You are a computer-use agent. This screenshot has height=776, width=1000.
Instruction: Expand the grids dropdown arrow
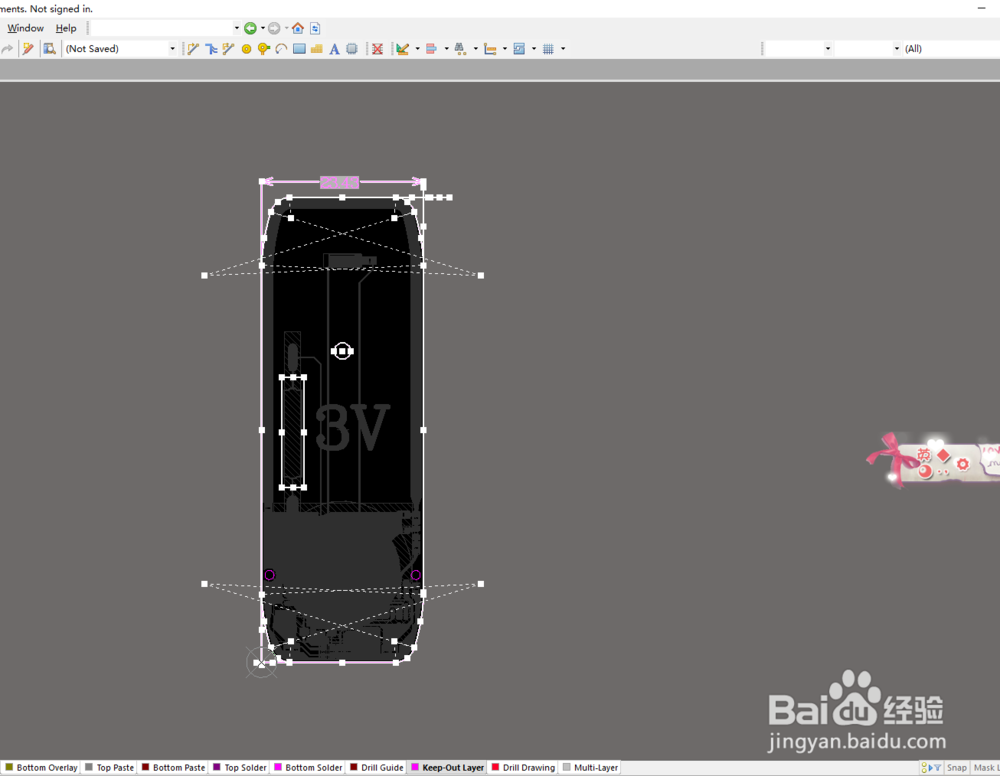tap(562, 48)
